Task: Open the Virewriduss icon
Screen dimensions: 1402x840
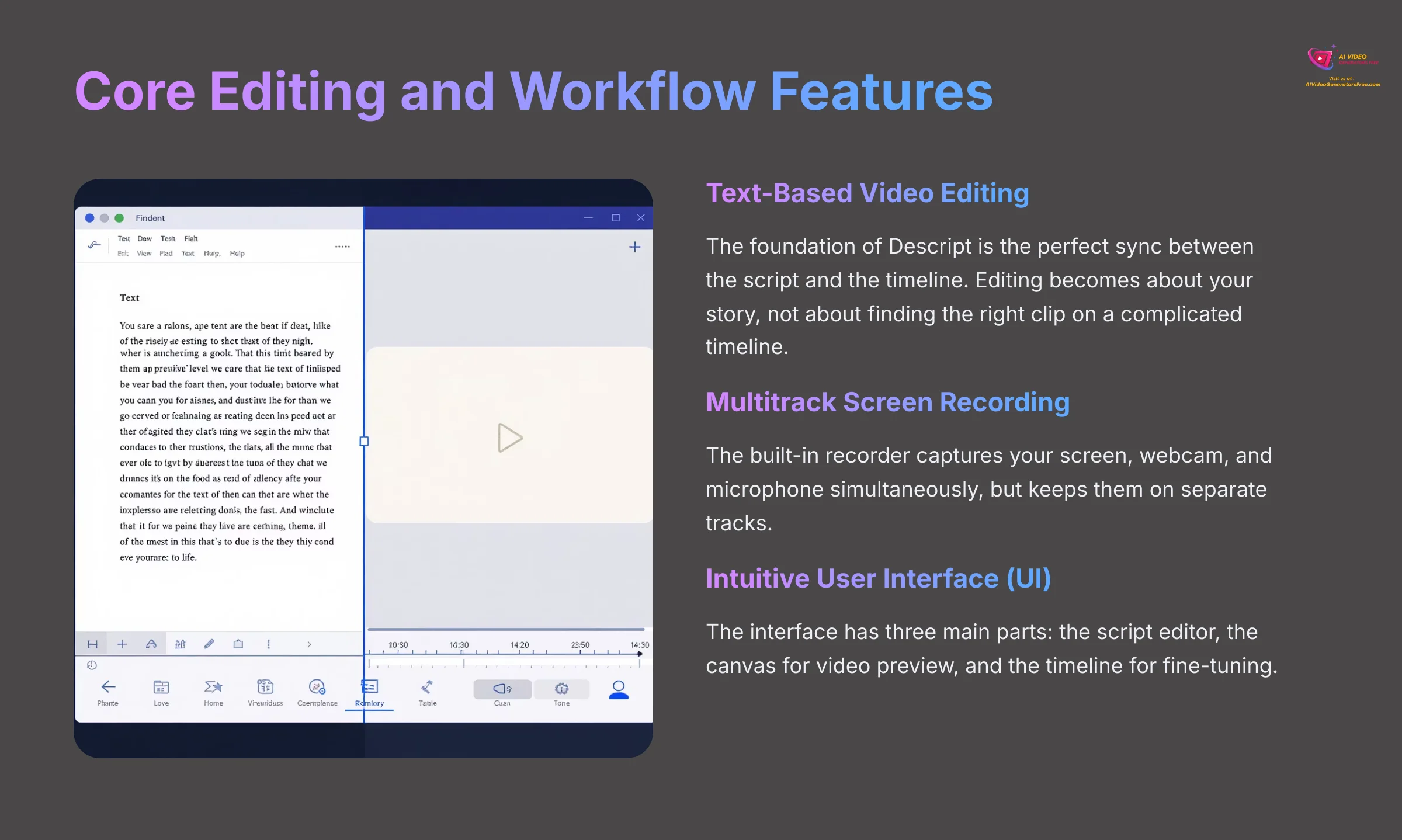Action: (x=265, y=687)
